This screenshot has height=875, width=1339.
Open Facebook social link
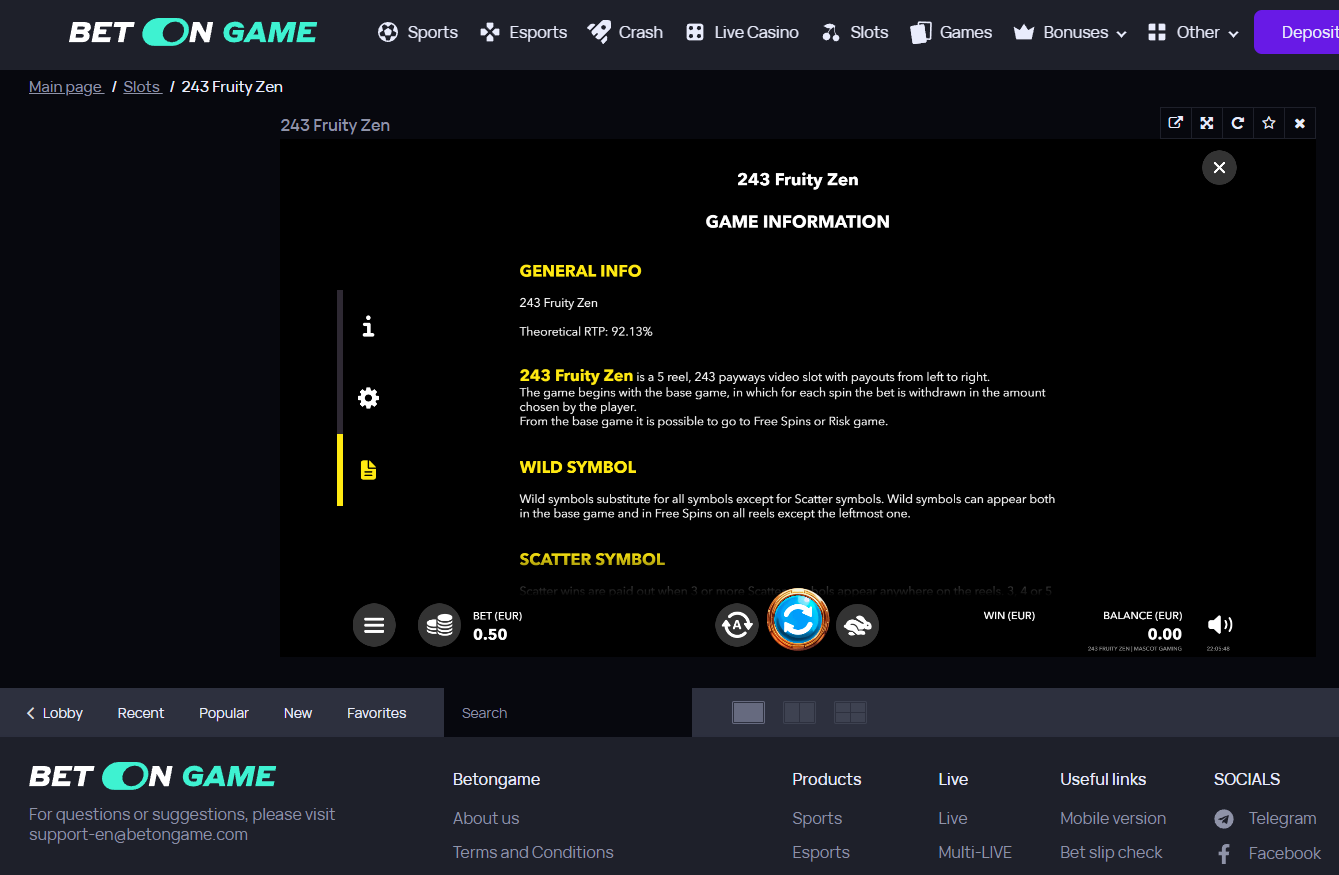1285,853
